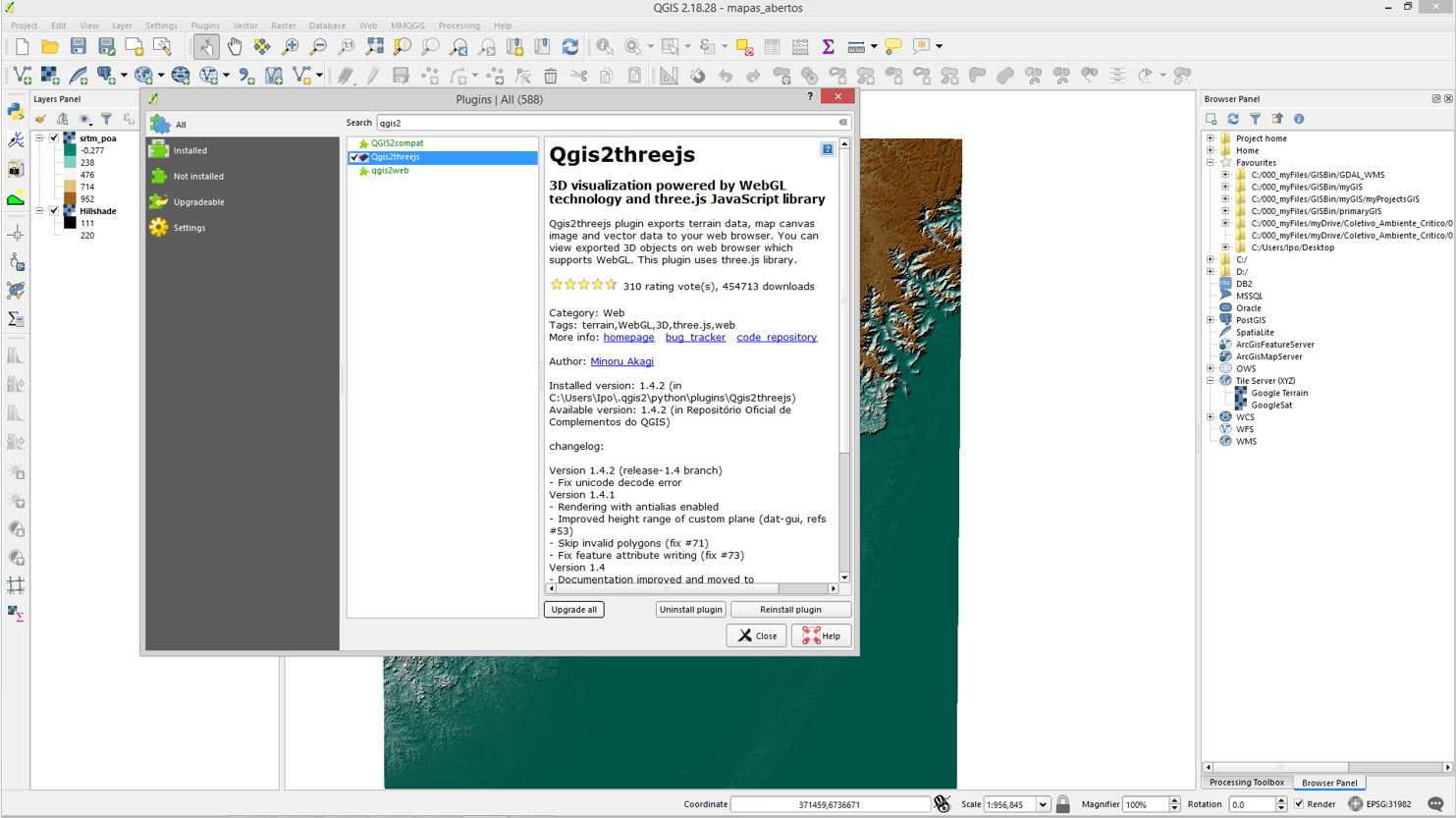This screenshot has height=818, width=1456.
Task: Collapse the srtm_poa layer legend
Action: click(x=40, y=138)
